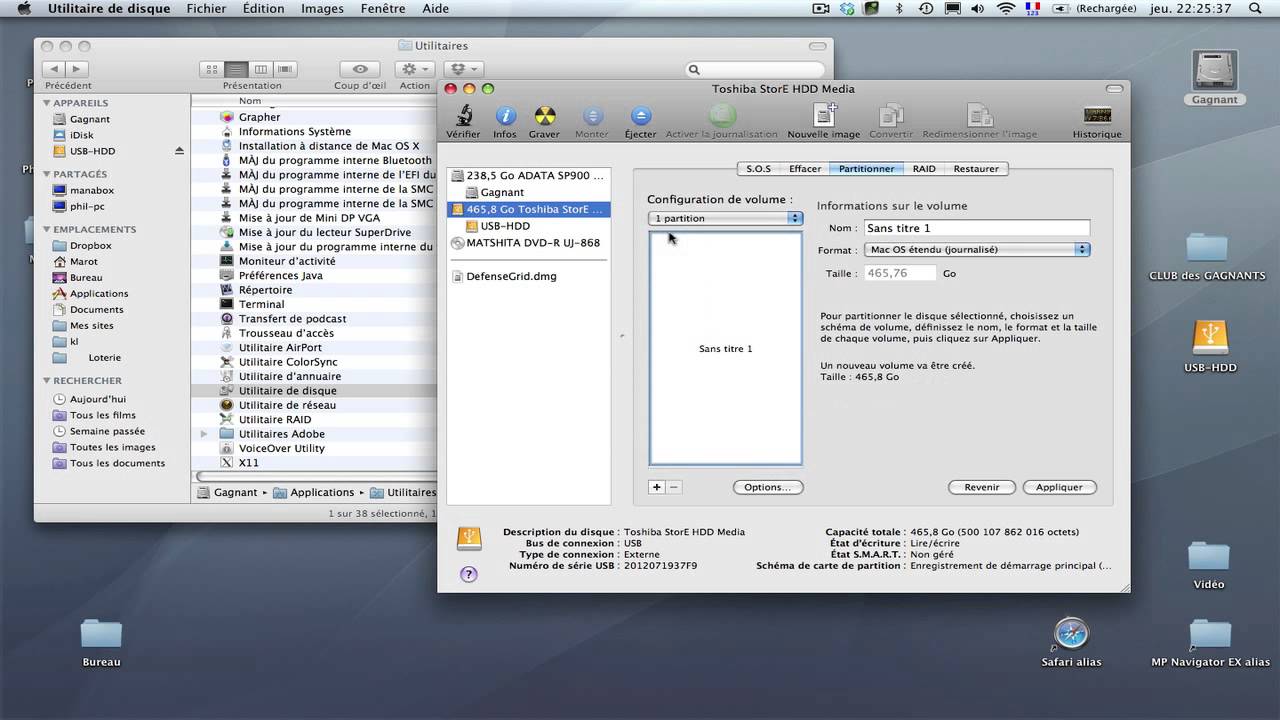This screenshot has height=720, width=1280.
Task: Click the Revenir button
Action: pyautogui.click(x=982, y=487)
